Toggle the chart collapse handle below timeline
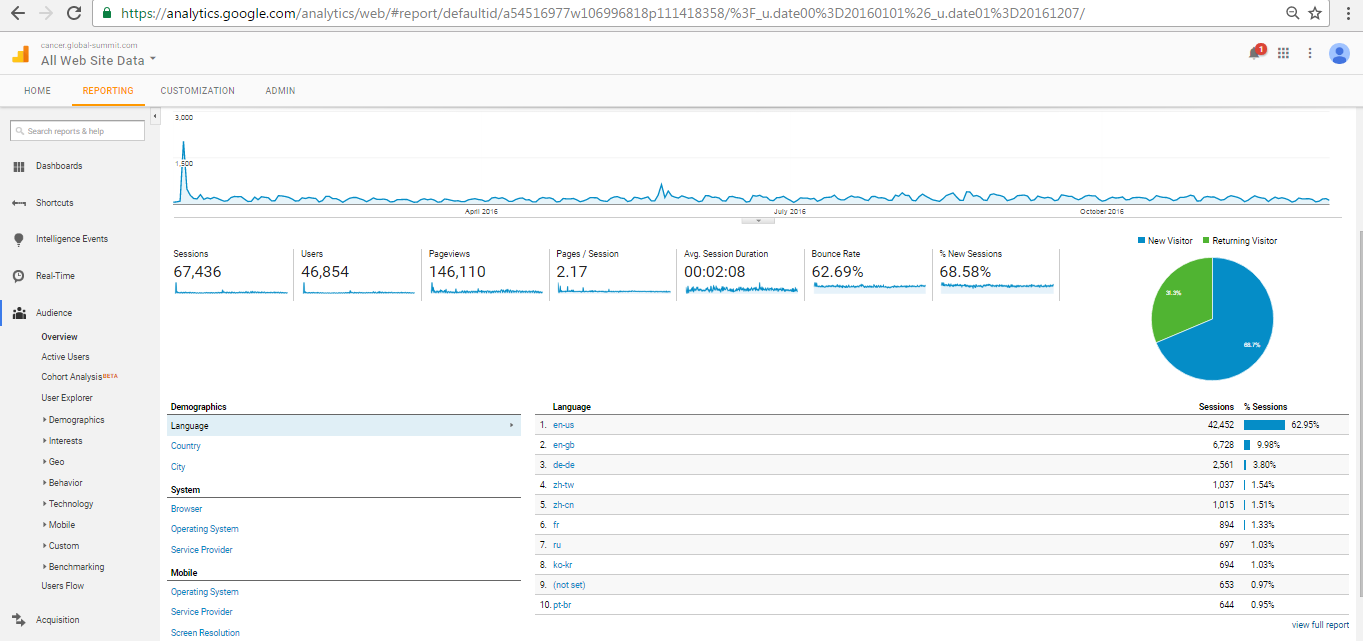Screen dimensions: 1363x641 [x=757, y=220]
